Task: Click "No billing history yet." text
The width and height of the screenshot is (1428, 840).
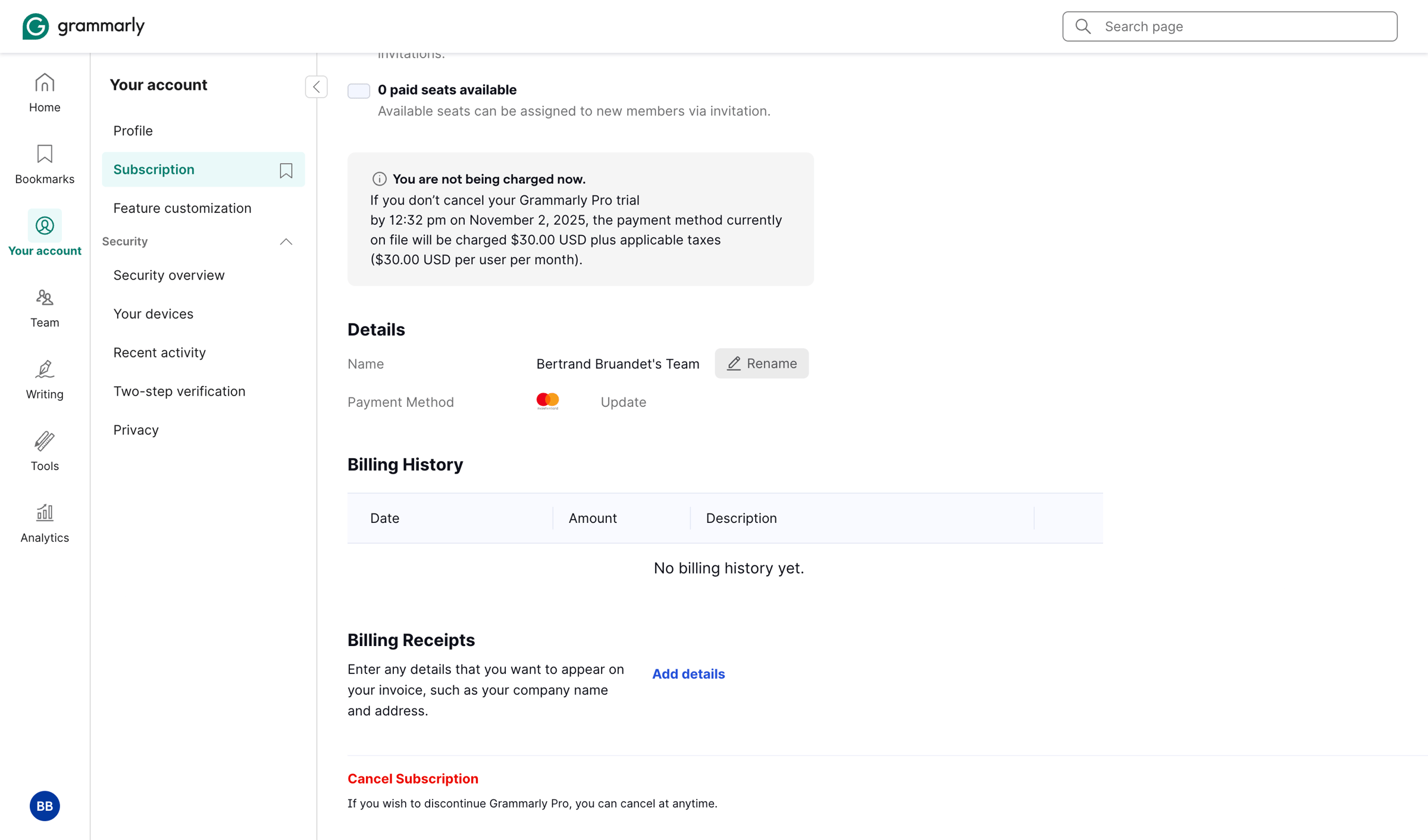Action: click(729, 568)
